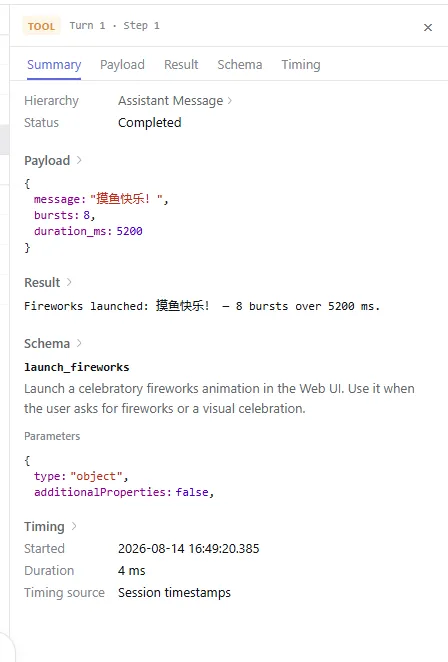Click the Result section heading
The width and height of the screenshot is (448, 662).
(x=42, y=282)
